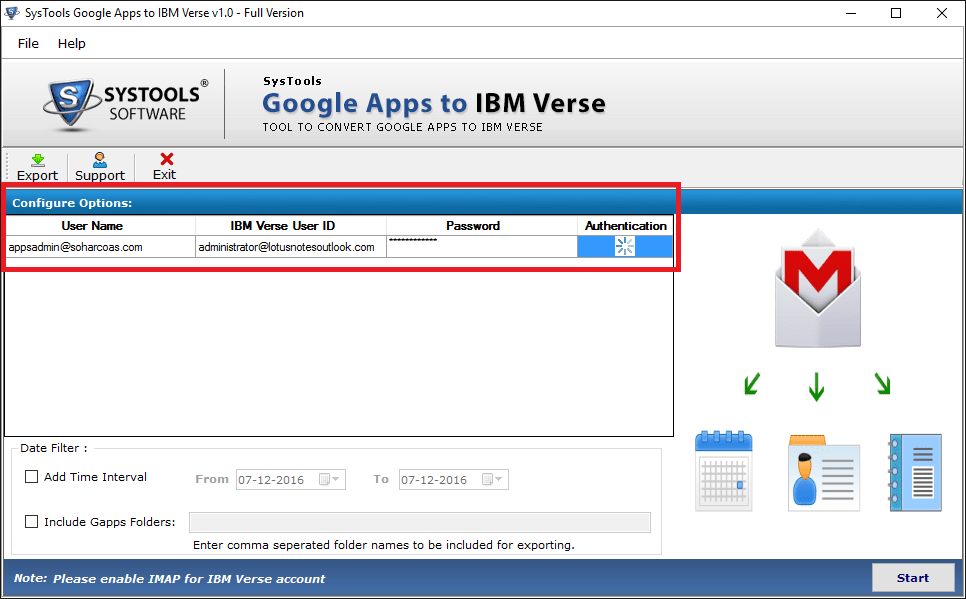Select the password field in the table
966x599 pixels.
click(482, 247)
